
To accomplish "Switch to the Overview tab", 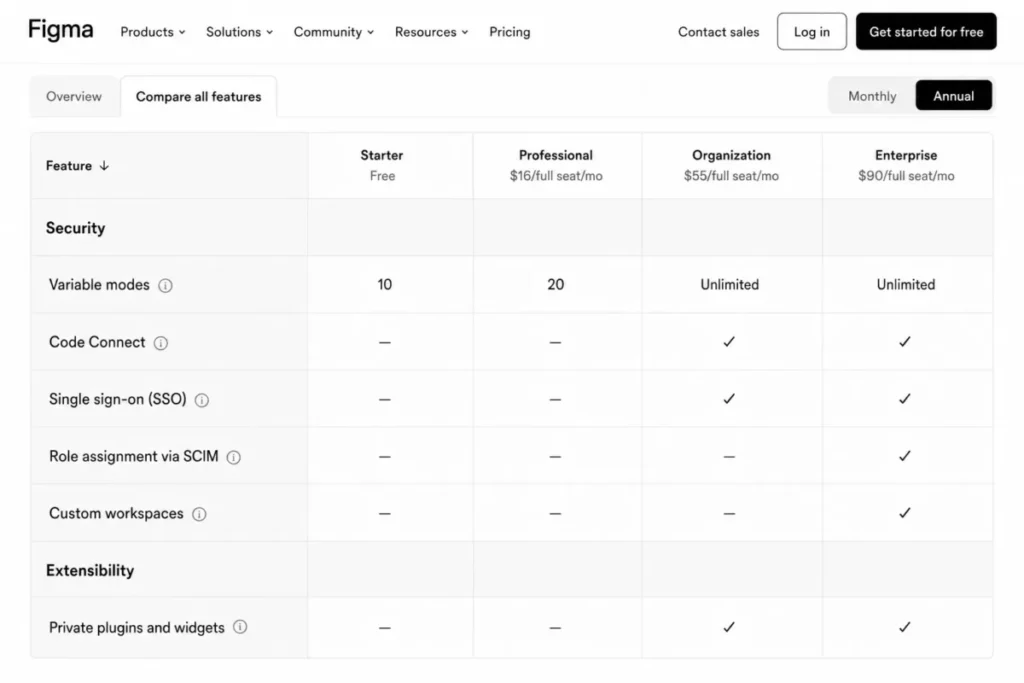I will [x=74, y=97].
